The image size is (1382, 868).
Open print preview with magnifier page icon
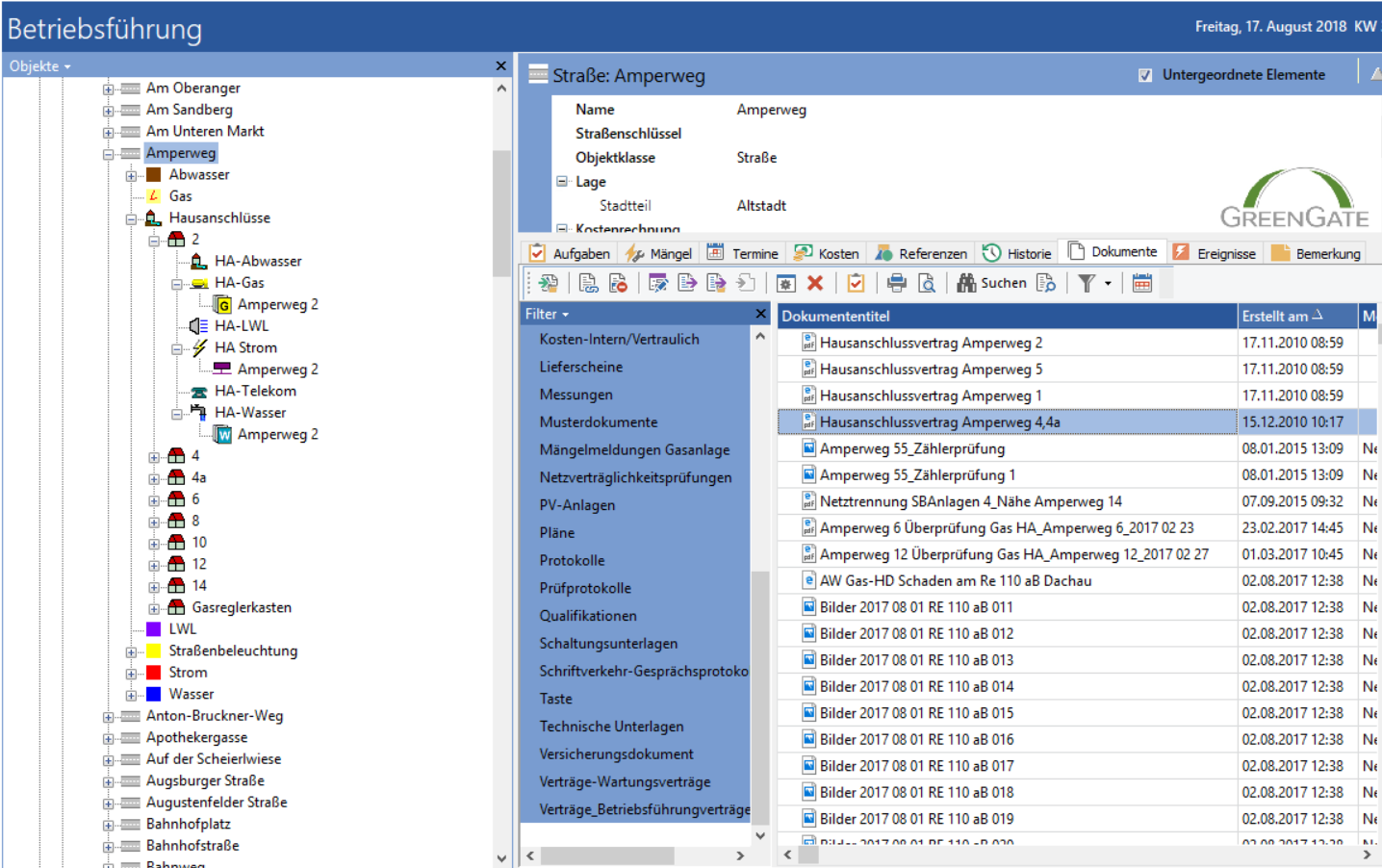927,283
